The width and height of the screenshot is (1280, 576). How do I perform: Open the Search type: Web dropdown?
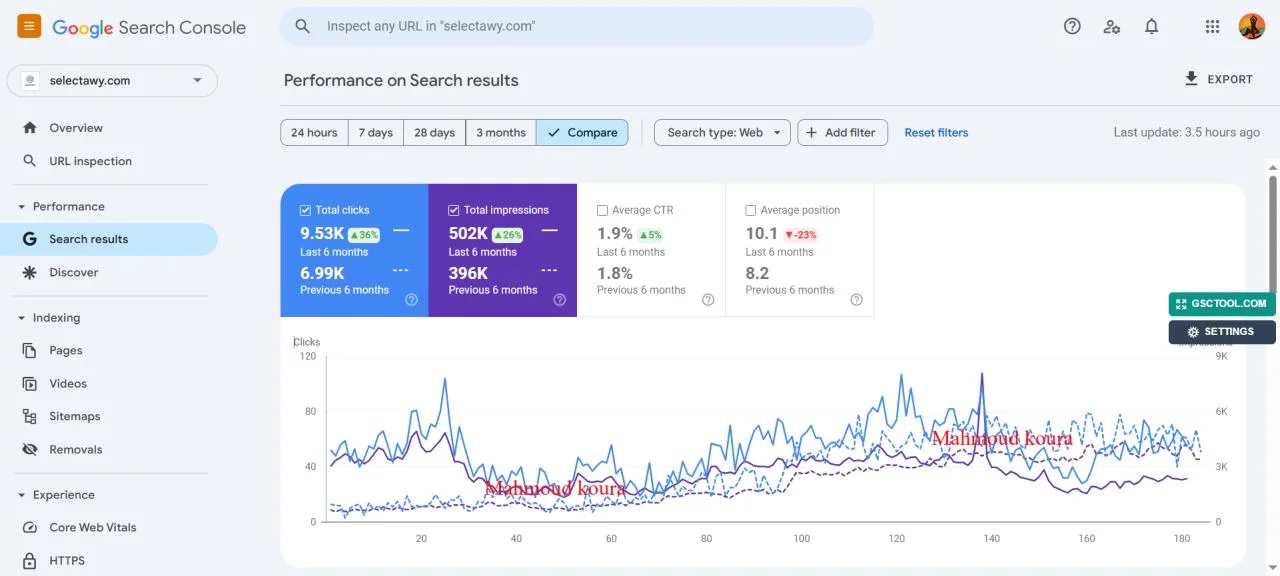pyautogui.click(x=722, y=133)
